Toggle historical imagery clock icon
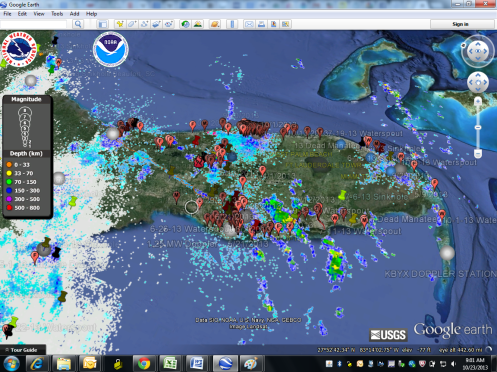Viewport: 497px width, 372px height. coord(185,24)
